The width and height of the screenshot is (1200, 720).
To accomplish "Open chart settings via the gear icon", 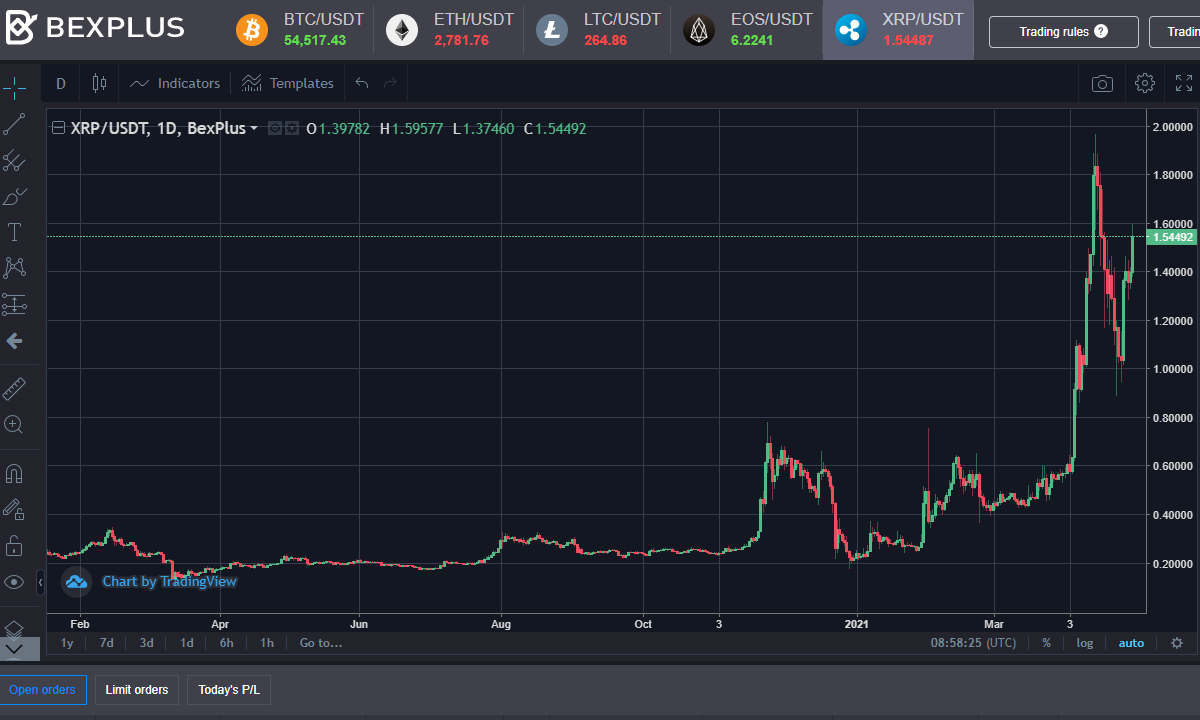I will [x=1144, y=83].
